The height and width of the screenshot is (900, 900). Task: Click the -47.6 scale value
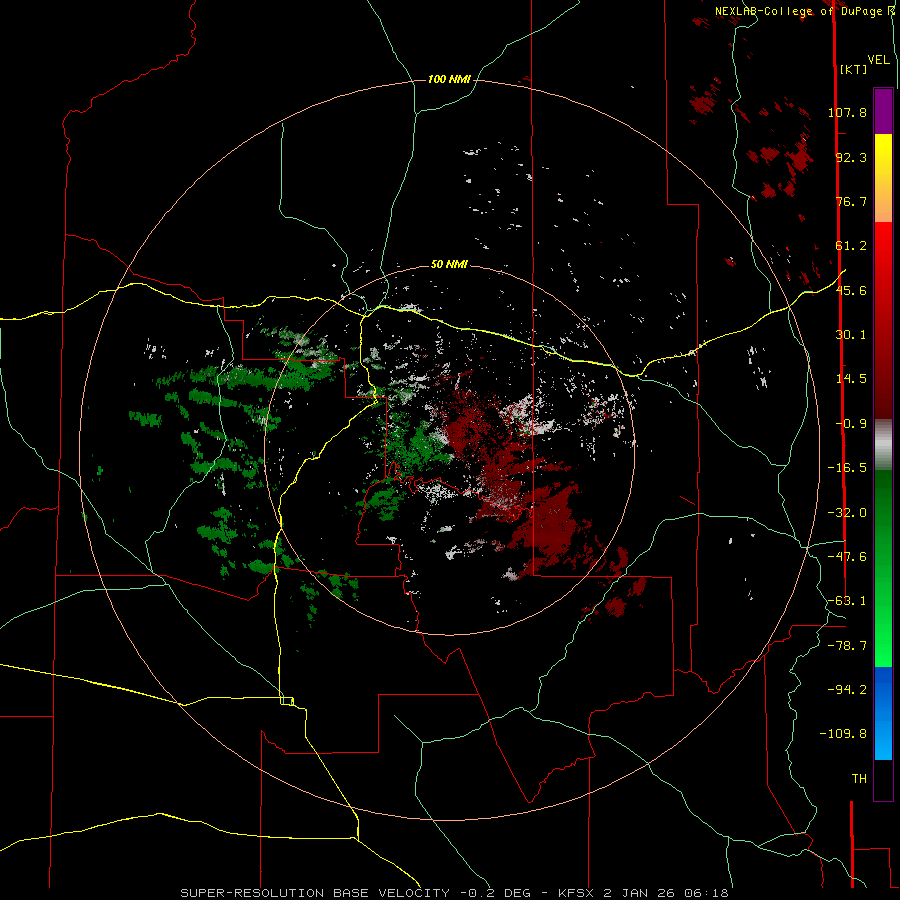click(847, 557)
